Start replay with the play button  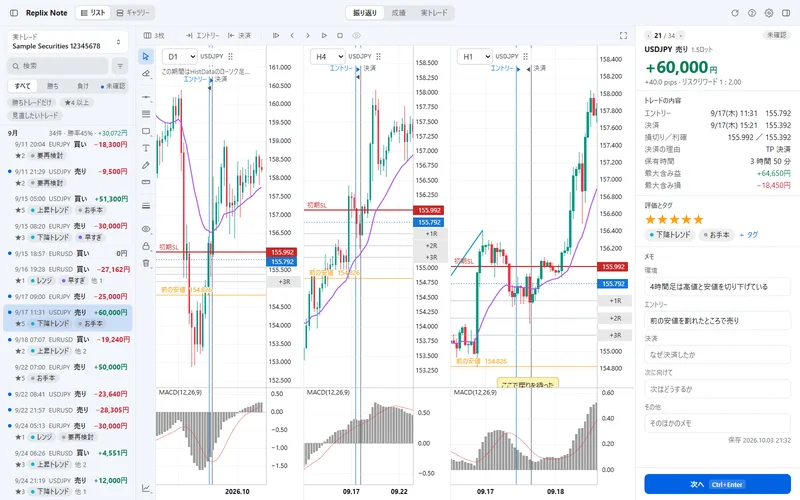(324, 36)
